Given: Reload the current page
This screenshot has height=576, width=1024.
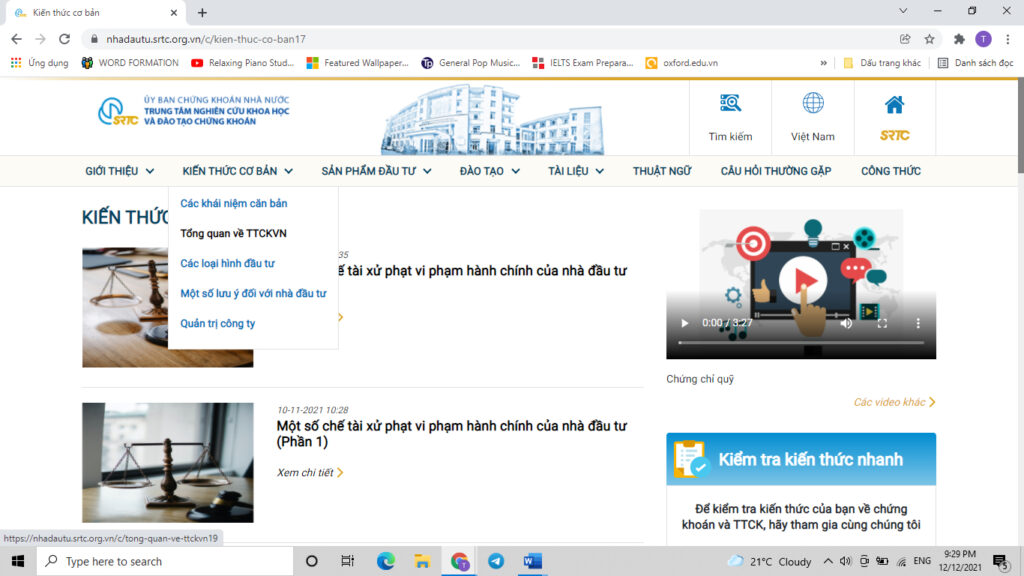Looking at the screenshot, I should 64,39.
